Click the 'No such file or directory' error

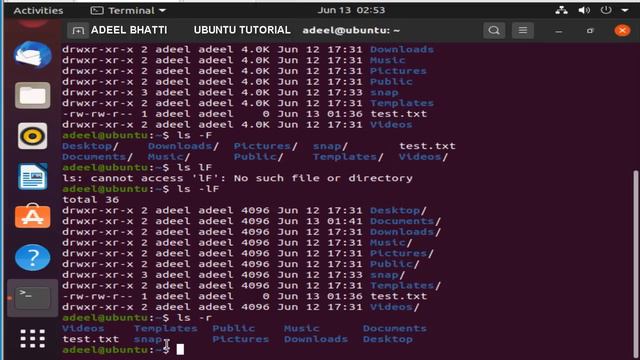click(323, 178)
